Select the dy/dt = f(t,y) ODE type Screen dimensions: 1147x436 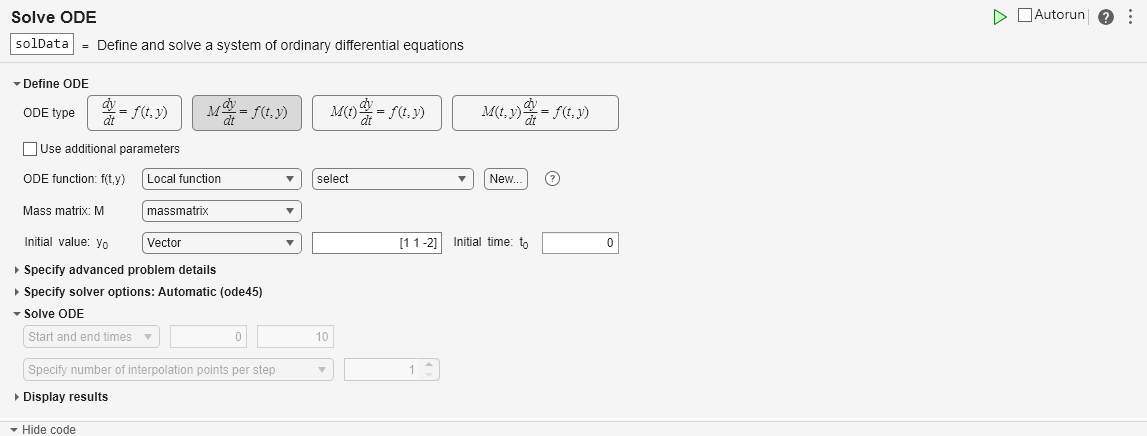click(134, 113)
